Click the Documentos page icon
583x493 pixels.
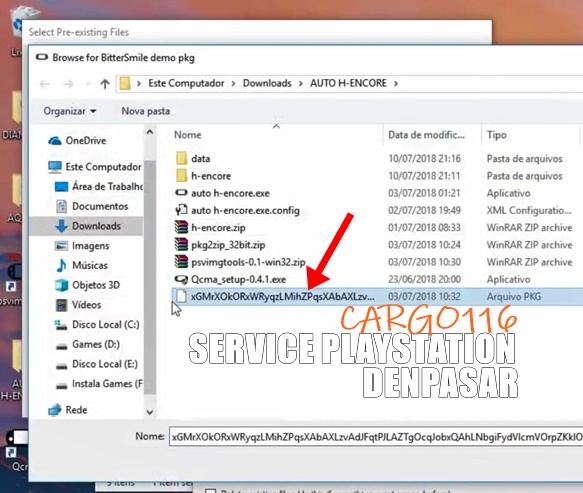coord(61,206)
